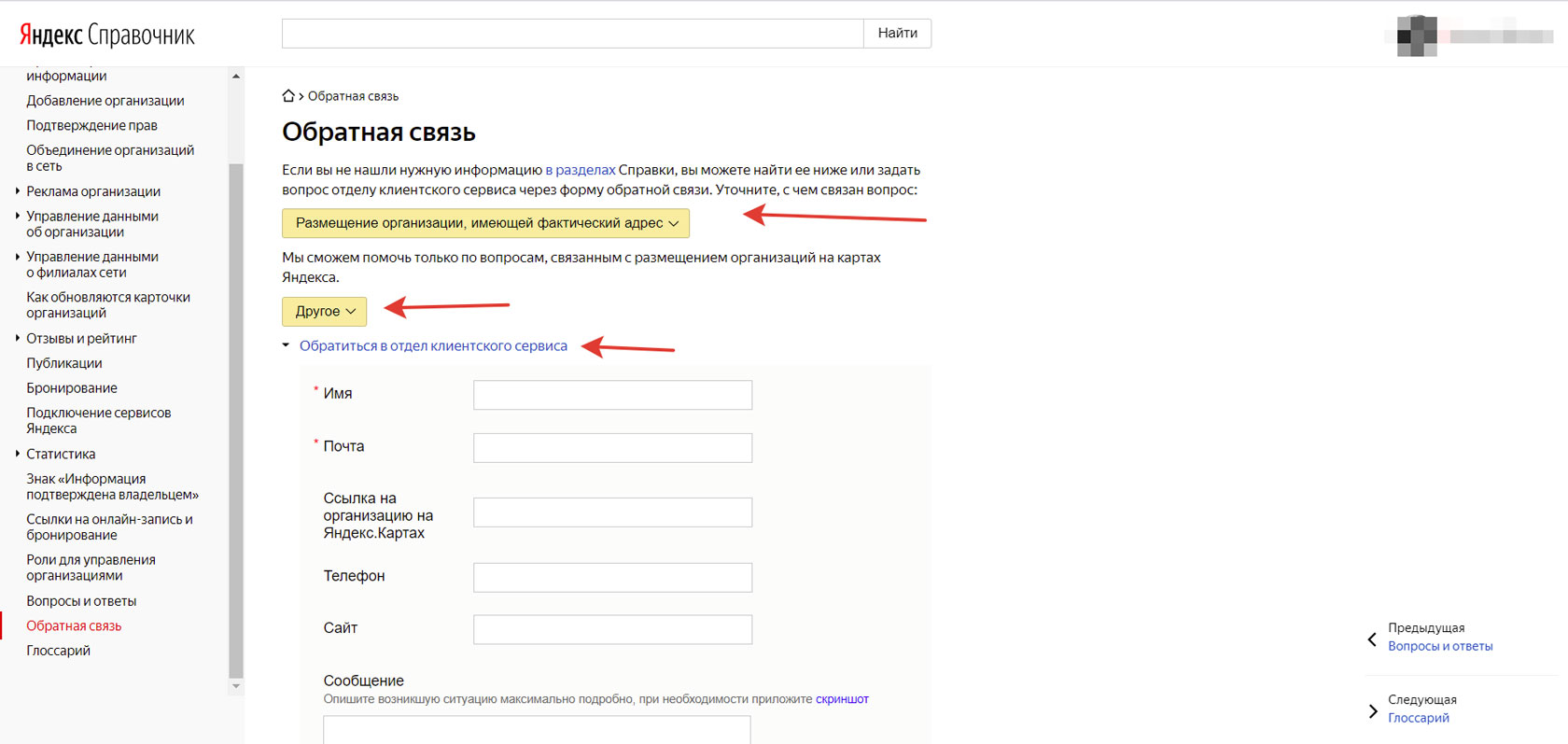Open sidebar item 'Вопросы и ответы'
1568x744 pixels.
point(81,601)
